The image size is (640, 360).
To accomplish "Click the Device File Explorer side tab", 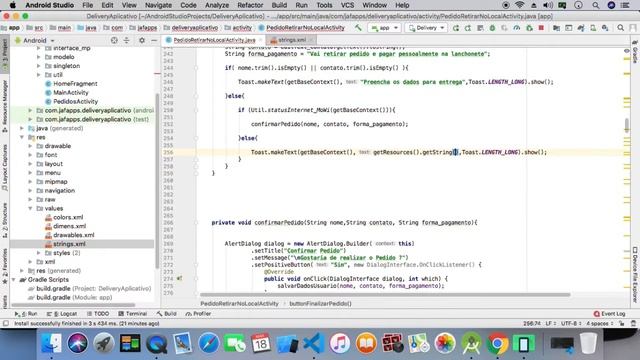I will [x=635, y=276].
